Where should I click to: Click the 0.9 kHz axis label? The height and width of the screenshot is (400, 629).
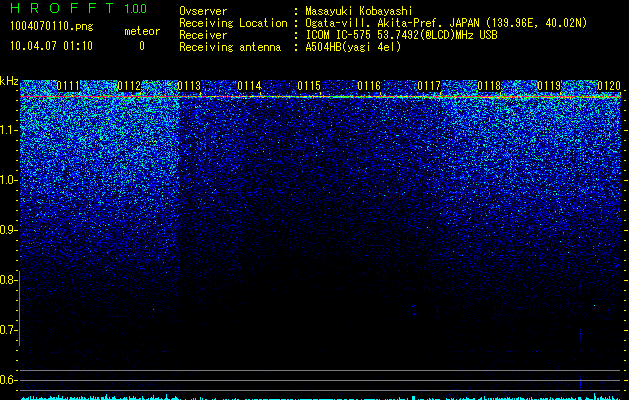8,230
